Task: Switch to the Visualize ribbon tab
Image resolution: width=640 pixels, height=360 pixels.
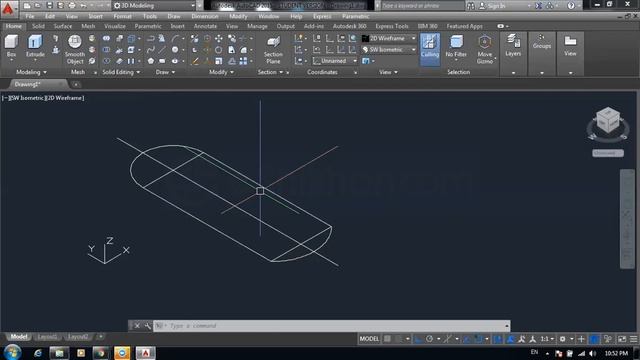Action: (115, 26)
